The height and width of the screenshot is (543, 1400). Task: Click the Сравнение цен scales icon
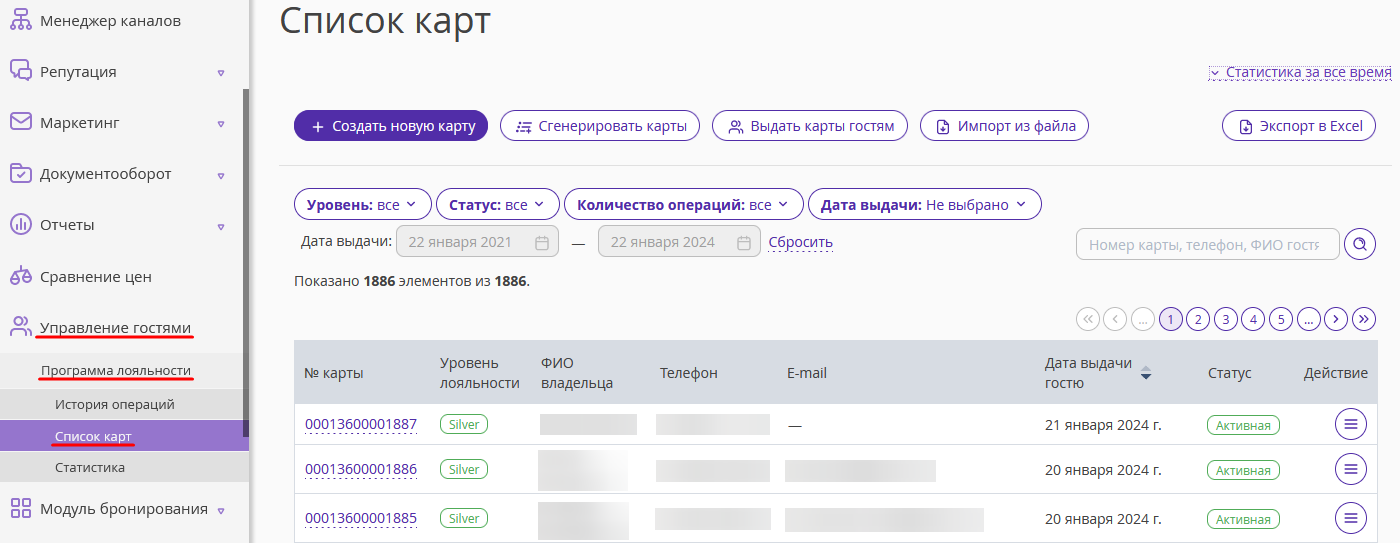21,276
